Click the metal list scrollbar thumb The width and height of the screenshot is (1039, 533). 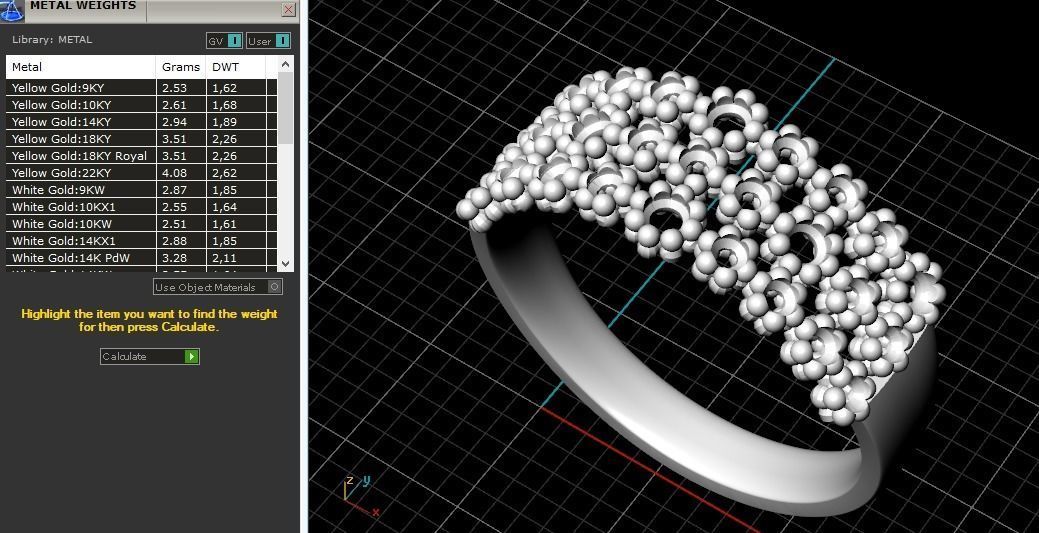pos(286,109)
